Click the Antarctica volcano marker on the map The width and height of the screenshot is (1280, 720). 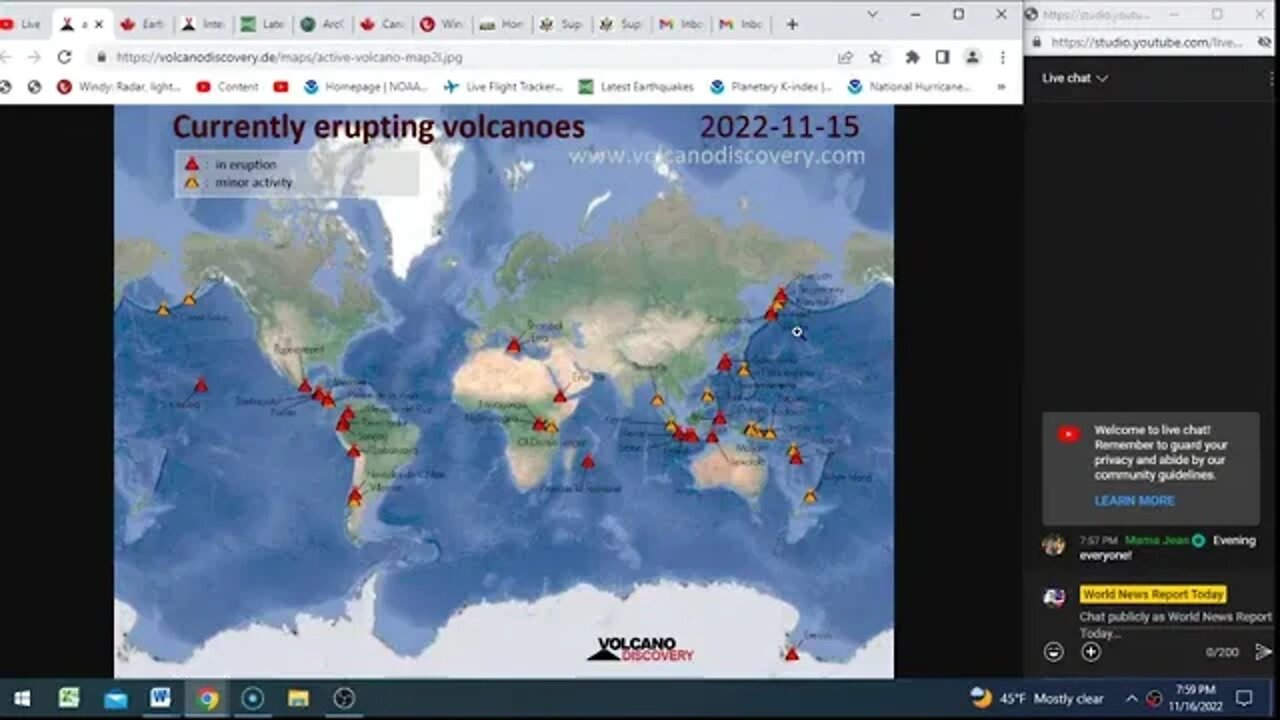(792, 654)
